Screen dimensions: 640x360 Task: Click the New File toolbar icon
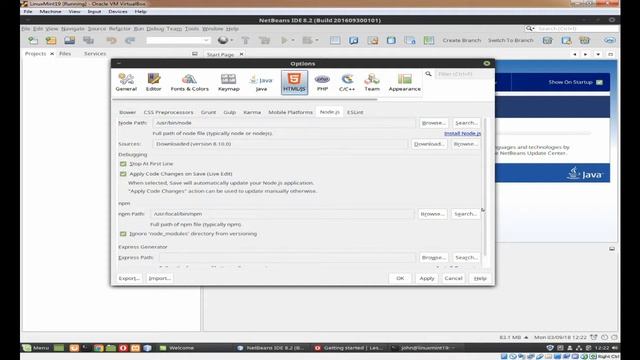point(33,40)
